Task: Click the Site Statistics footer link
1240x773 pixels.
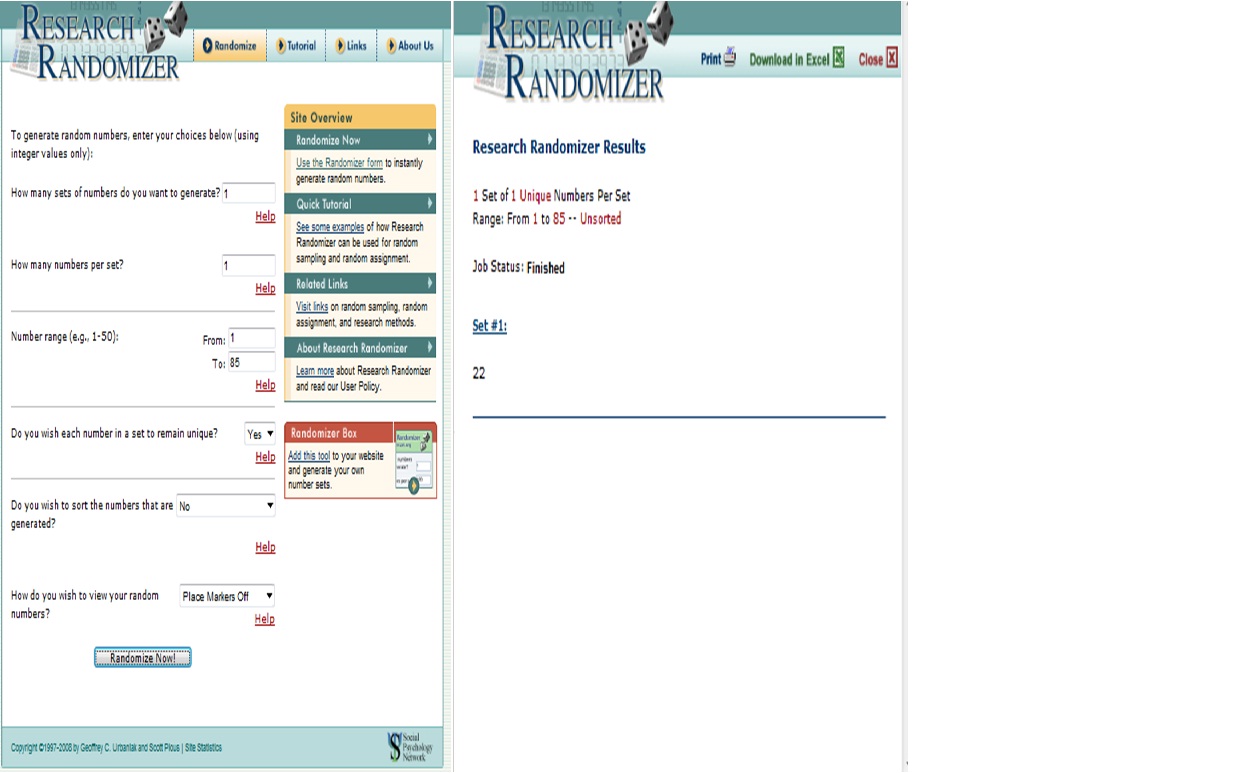Action: click(204, 748)
